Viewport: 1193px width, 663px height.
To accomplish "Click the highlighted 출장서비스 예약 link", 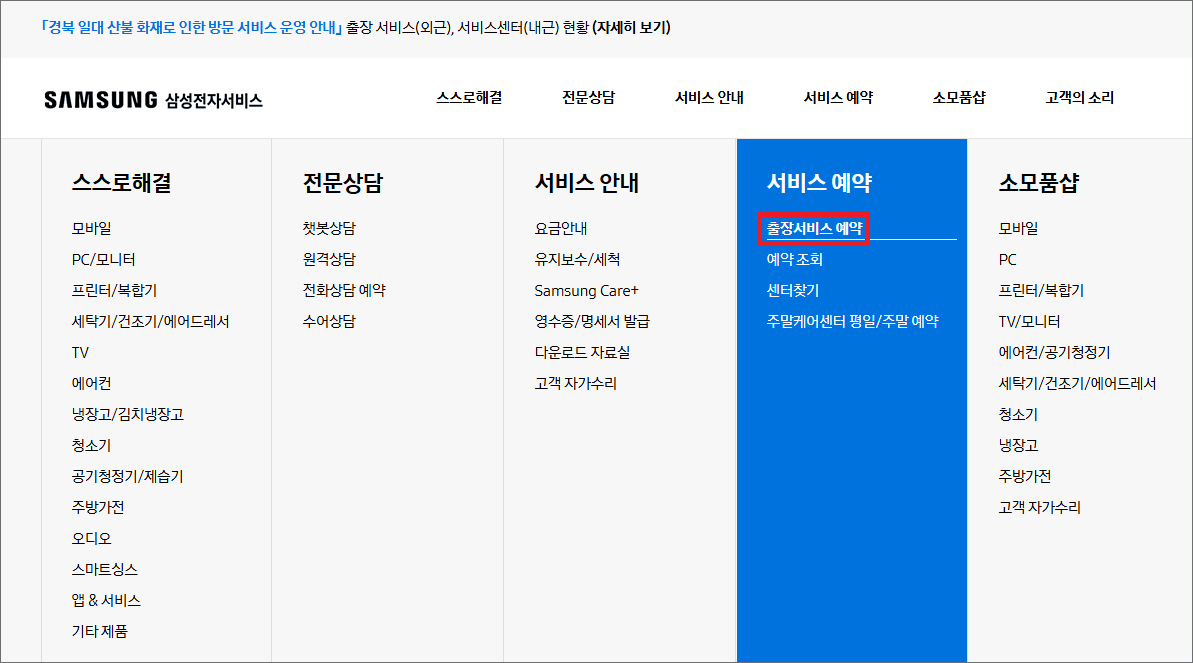I will pyautogui.click(x=814, y=228).
